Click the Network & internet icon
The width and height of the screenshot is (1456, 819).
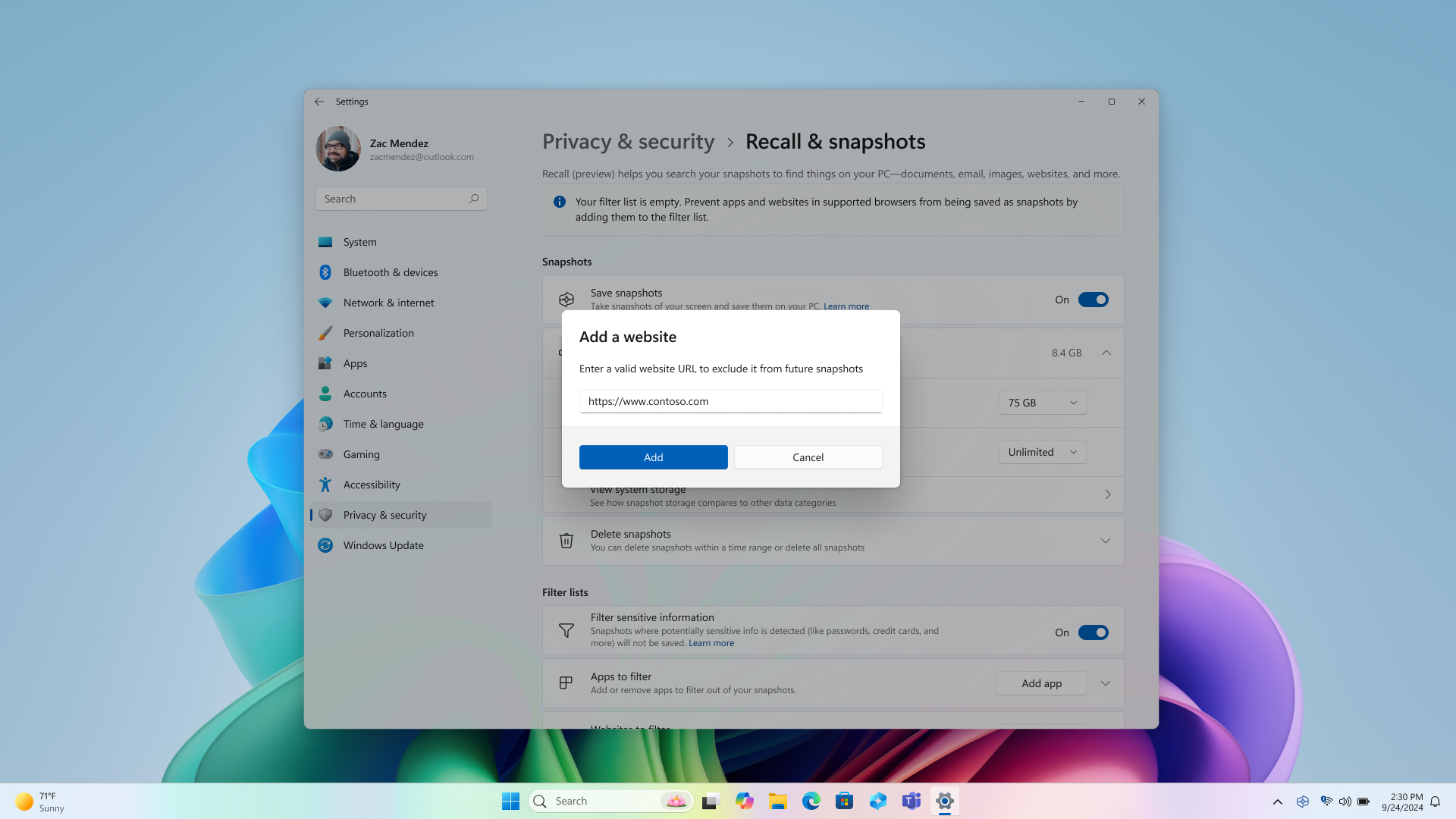tap(325, 302)
